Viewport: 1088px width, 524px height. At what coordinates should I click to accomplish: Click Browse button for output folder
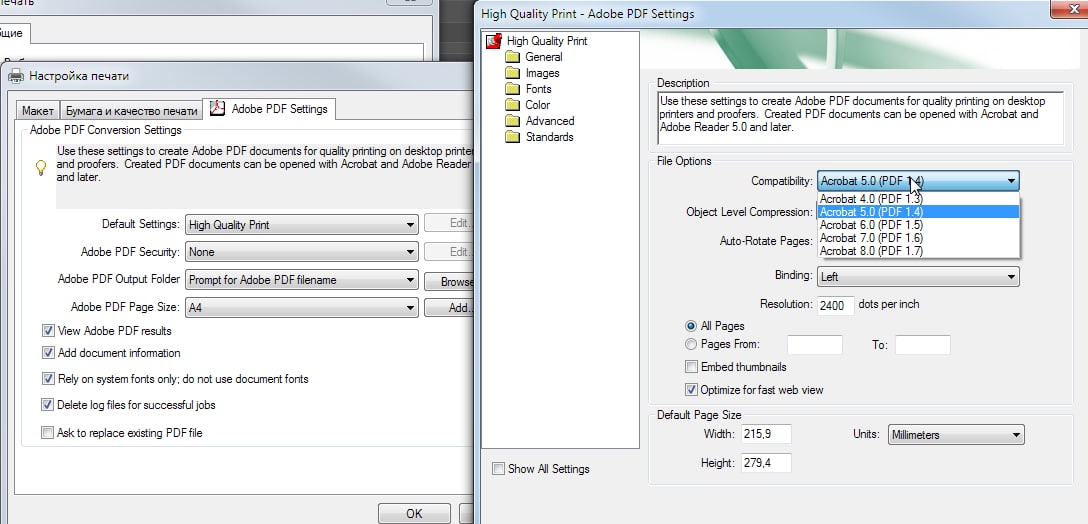pos(449,281)
